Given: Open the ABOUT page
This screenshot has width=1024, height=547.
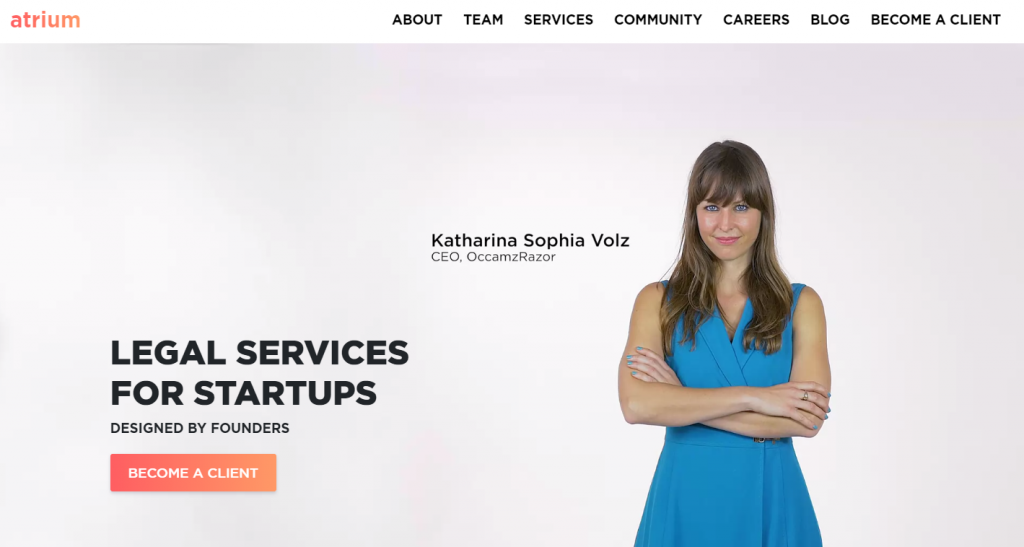Looking at the screenshot, I should (x=417, y=20).
